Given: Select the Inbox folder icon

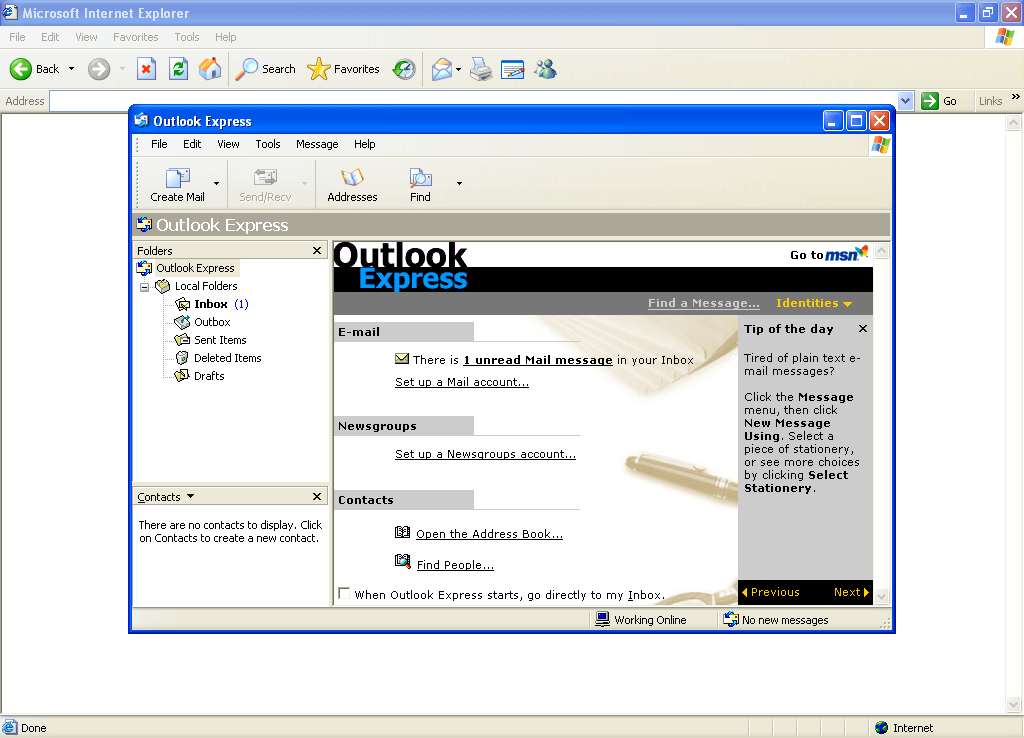Looking at the screenshot, I should tap(182, 304).
